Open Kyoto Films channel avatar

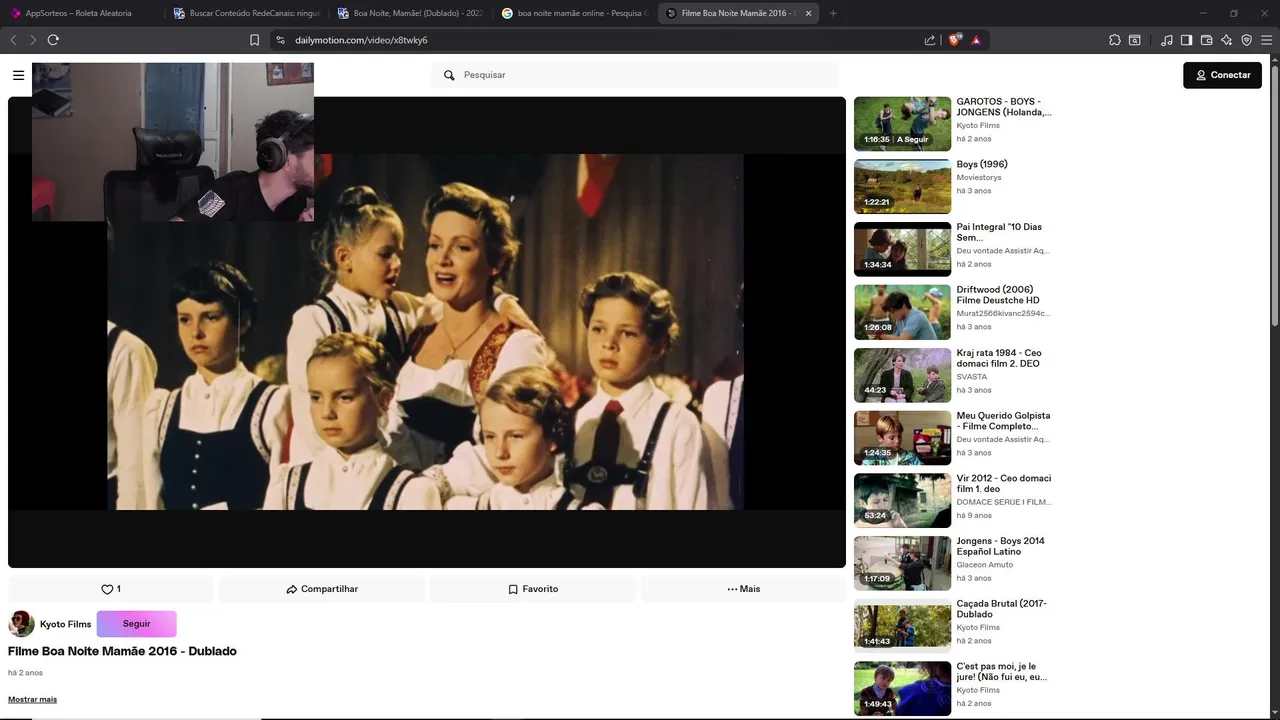21,624
